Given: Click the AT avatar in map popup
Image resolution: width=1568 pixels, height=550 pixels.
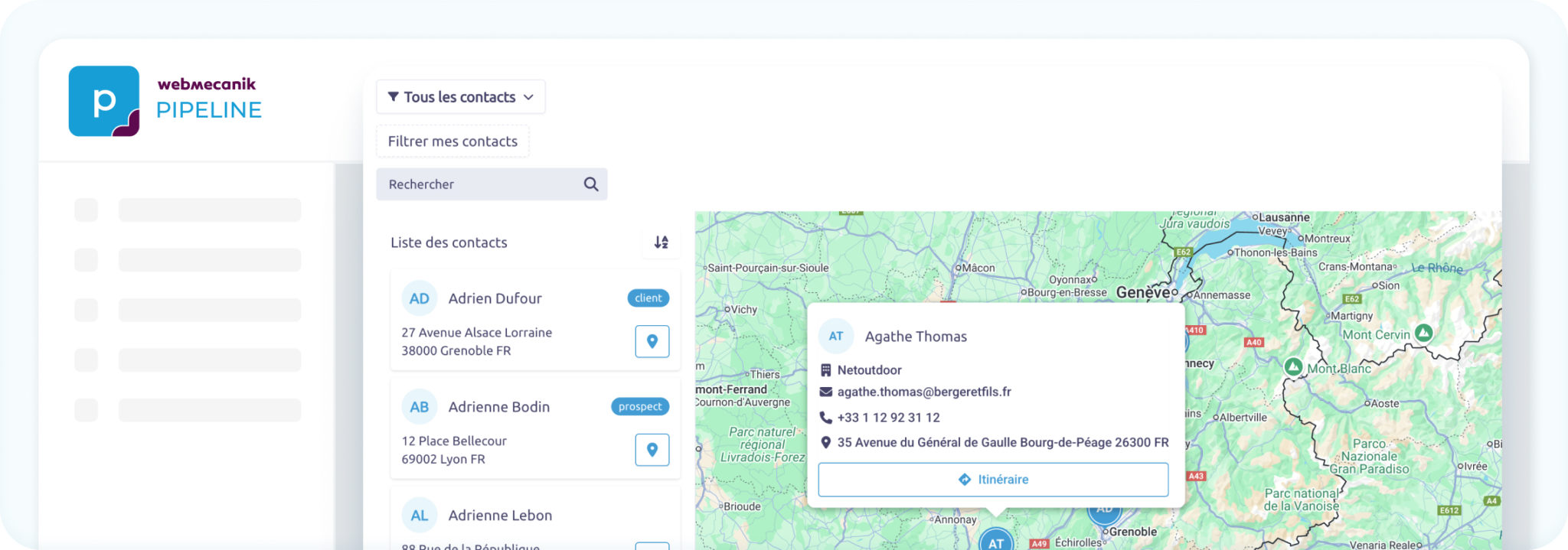Looking at the screenshot, I should (x=836, y=337).
